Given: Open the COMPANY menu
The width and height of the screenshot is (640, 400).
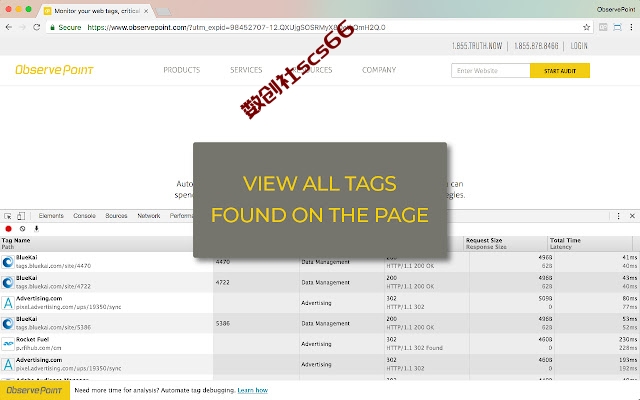Looking at the screenshot, I should point(379,70).
